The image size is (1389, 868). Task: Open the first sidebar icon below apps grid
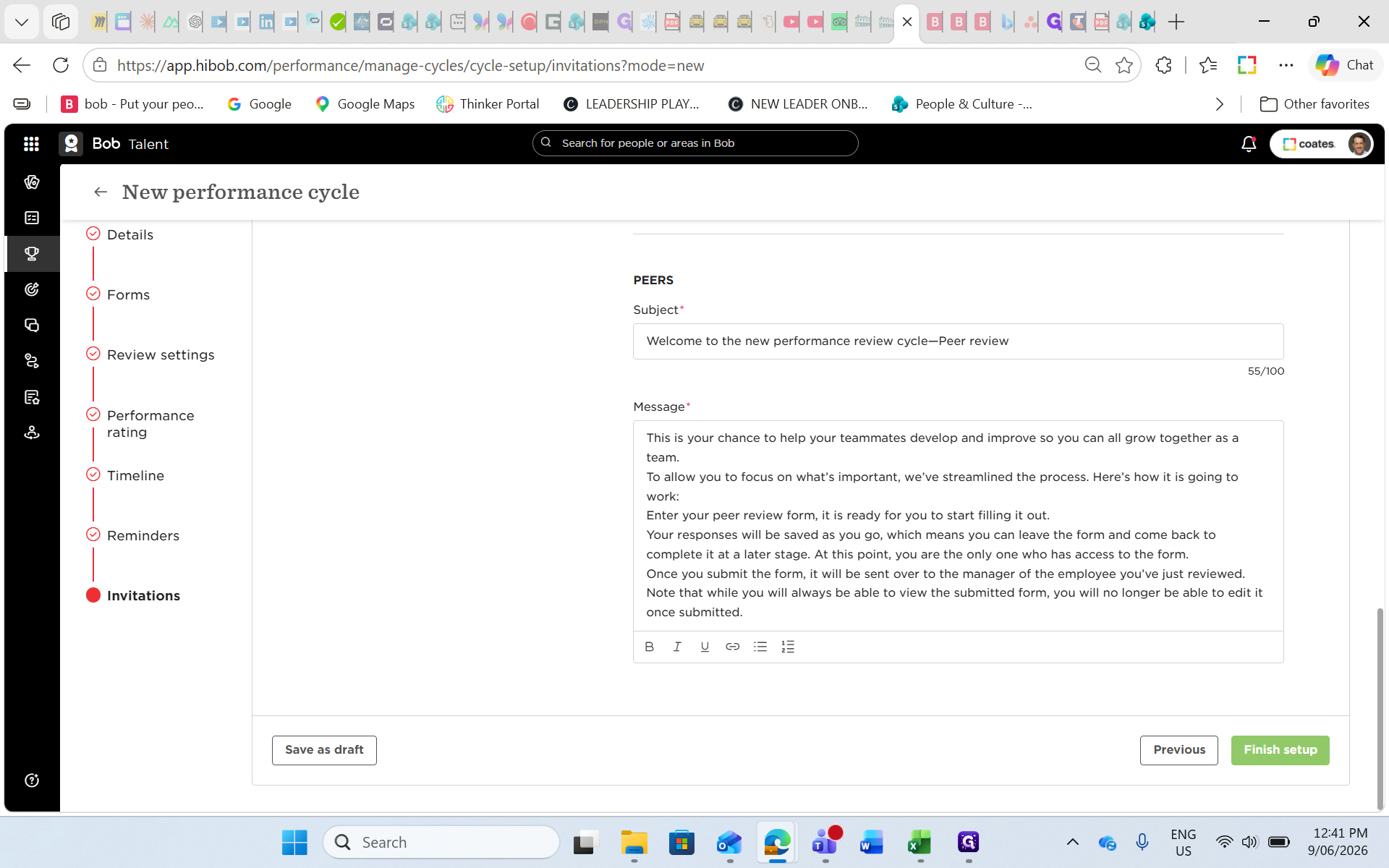[x=32, y=182]
